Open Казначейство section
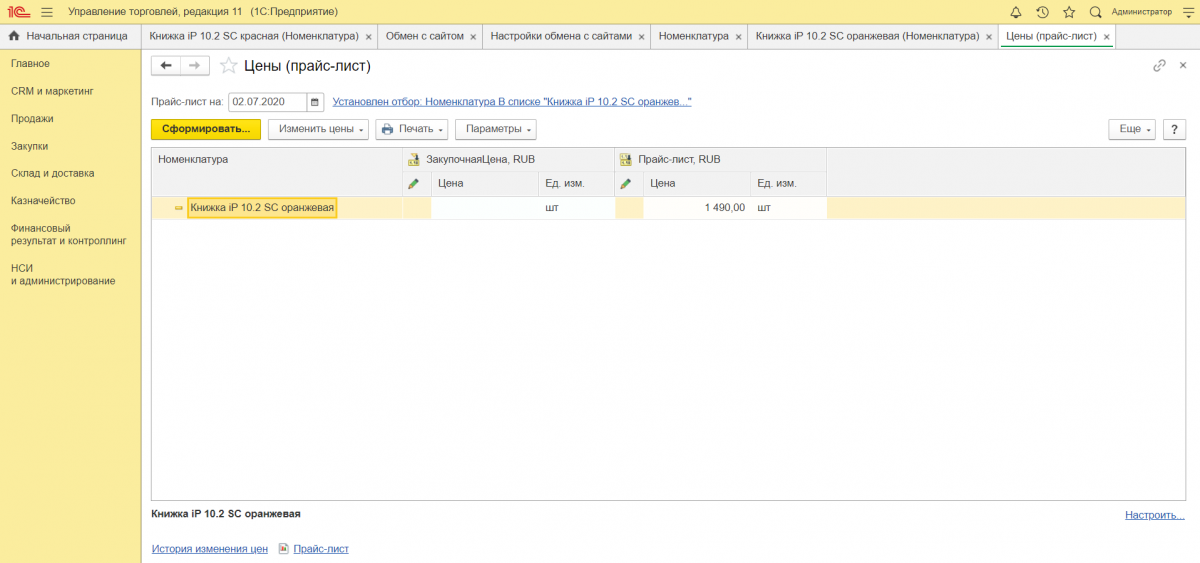 (43, 200)
